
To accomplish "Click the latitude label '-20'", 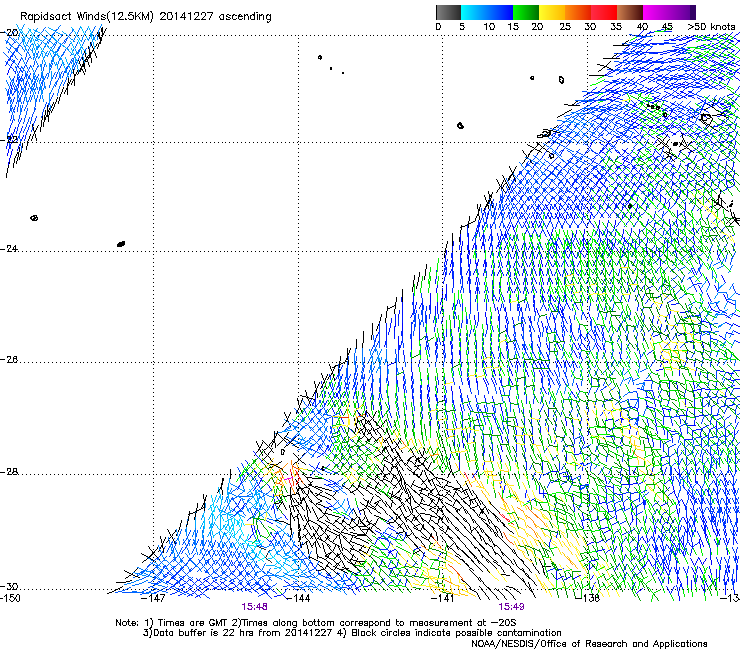I will [11, 33].
